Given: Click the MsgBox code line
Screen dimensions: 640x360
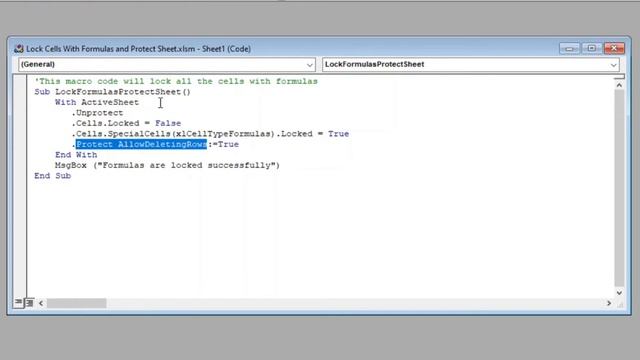Looking at the screenshot, I should click(x=167, y=165).
